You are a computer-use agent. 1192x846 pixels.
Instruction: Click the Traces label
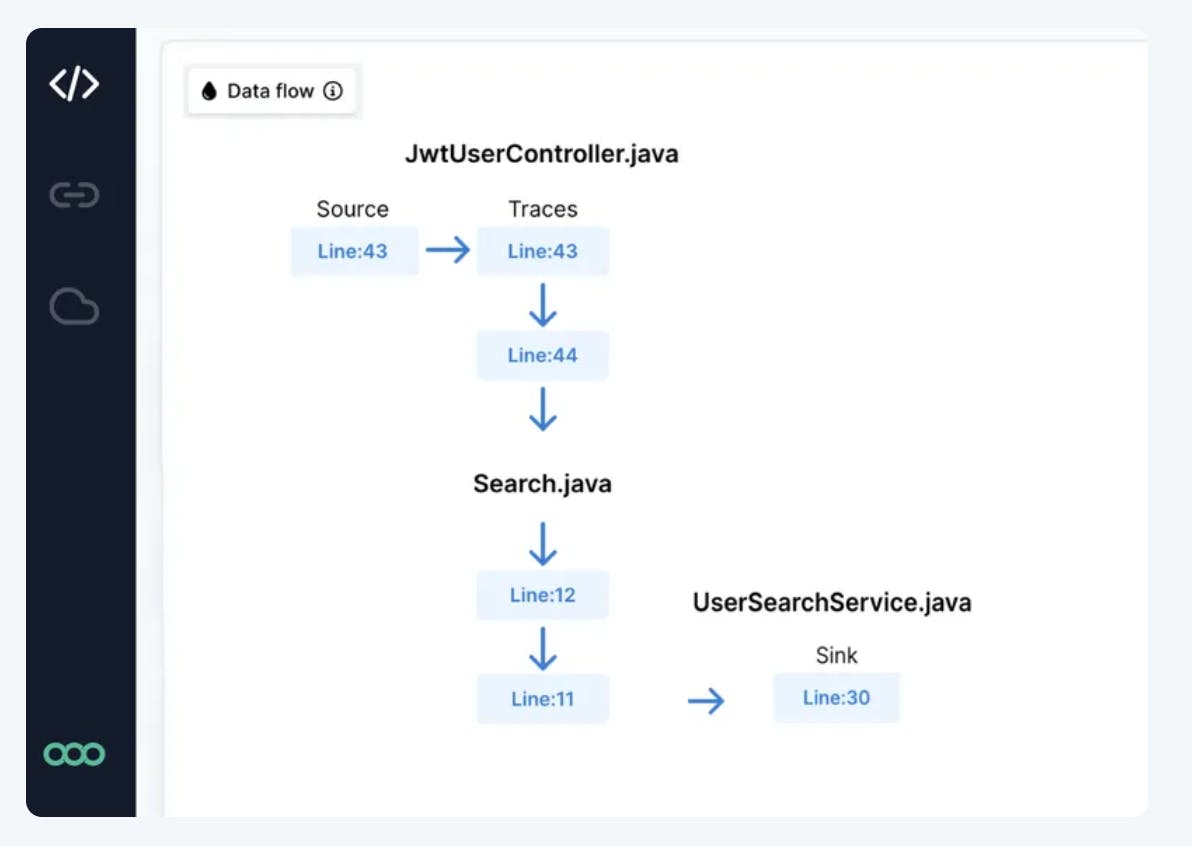(x=542, y=209)
